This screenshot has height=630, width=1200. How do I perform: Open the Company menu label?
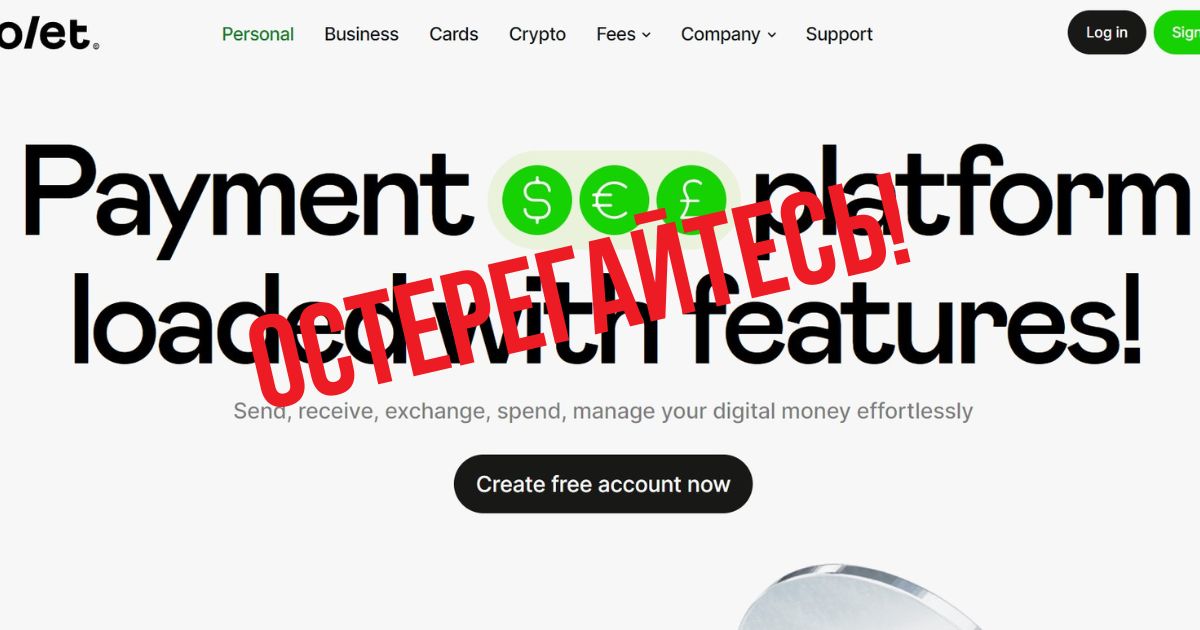(x=721, y=34)
